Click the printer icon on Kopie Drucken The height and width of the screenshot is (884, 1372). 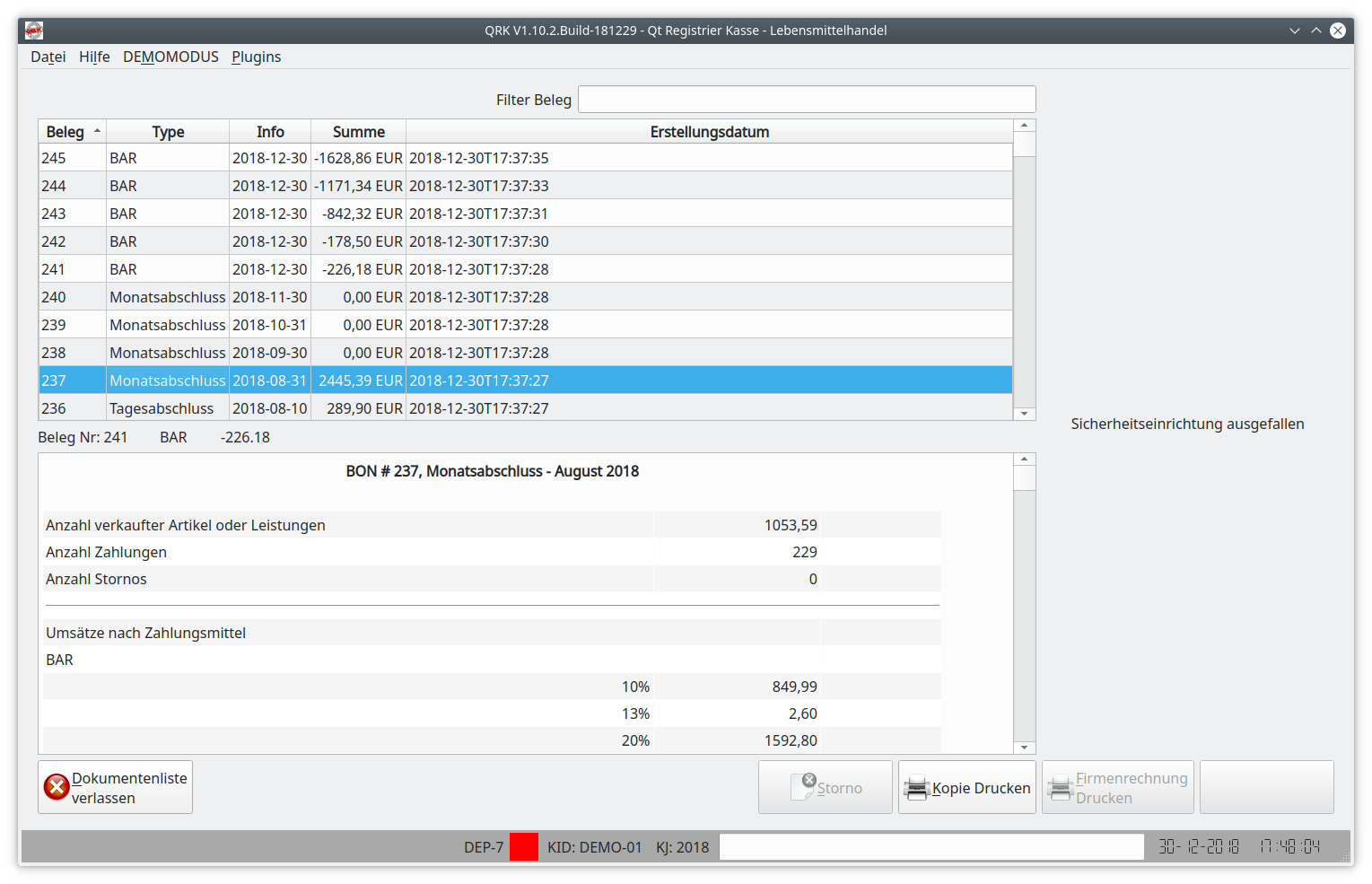[916, 789]
